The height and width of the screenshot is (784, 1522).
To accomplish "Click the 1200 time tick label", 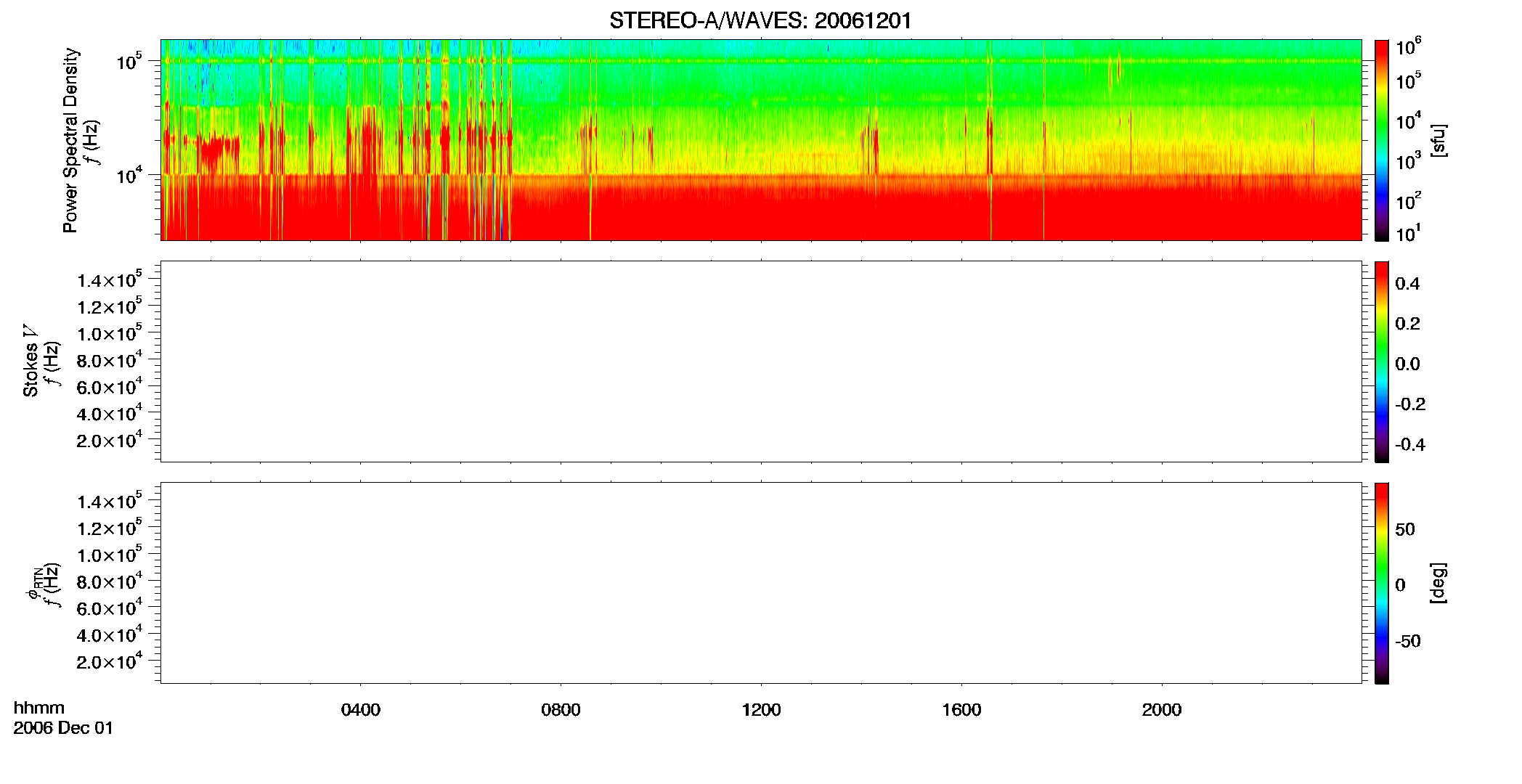I will (x=761, y=710).
